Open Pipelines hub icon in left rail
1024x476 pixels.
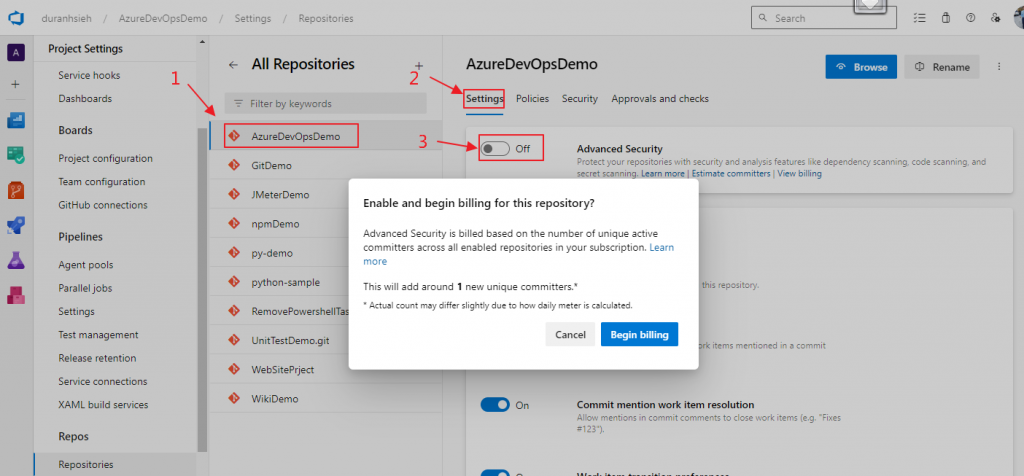16,226
